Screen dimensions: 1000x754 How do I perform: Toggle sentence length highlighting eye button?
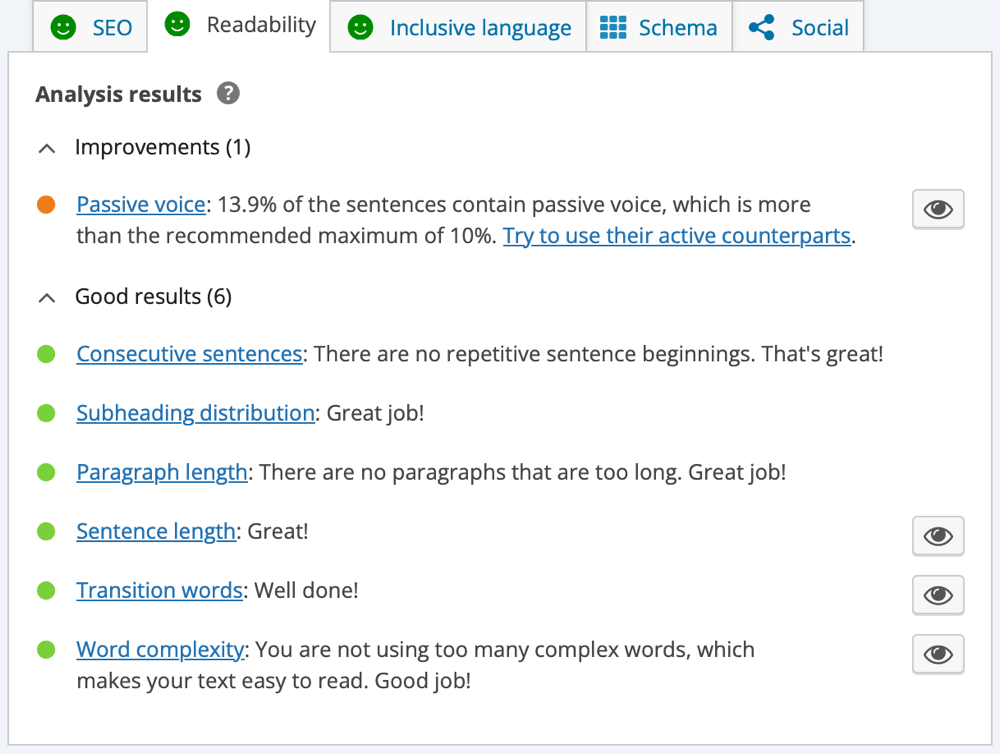[938, 536]
